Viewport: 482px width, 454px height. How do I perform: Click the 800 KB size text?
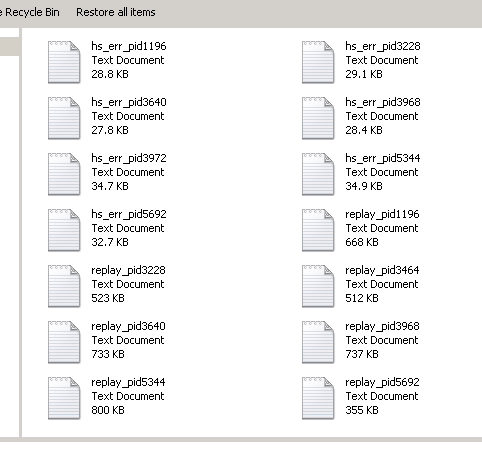point(108,410)
